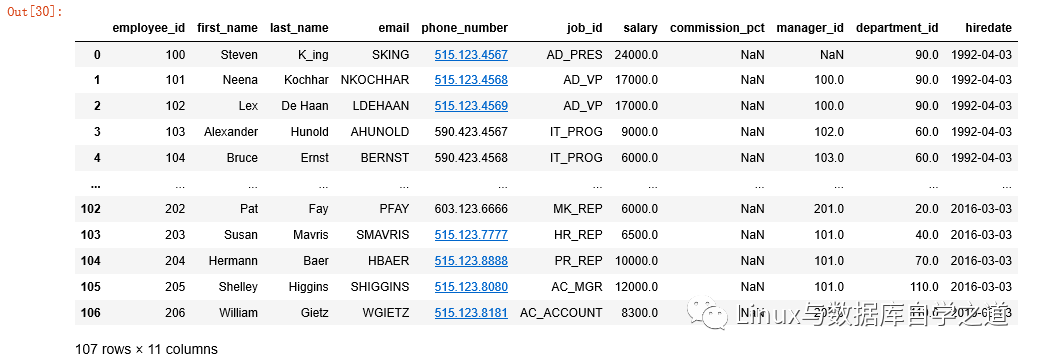Select the salary column header

coord(641,28)
